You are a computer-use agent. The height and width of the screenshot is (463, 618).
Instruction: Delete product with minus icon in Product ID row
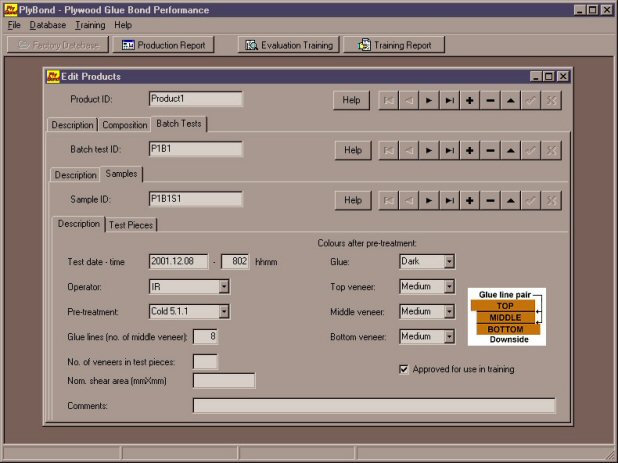490,100
